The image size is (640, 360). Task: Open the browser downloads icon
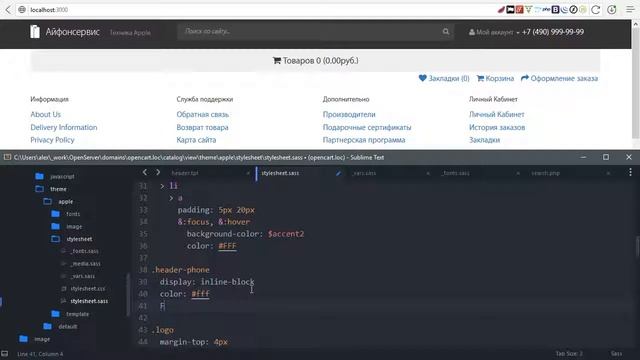pyautogui.click(x=611, y=10)
